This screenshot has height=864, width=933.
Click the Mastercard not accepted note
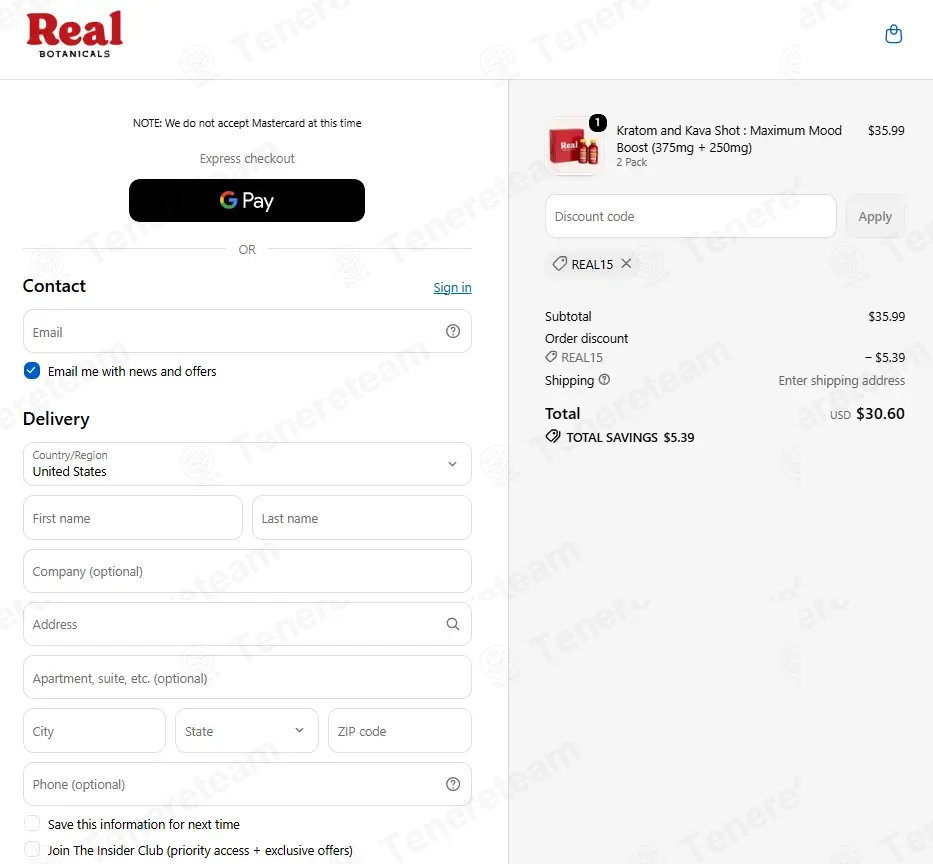[x=247, y=123]
